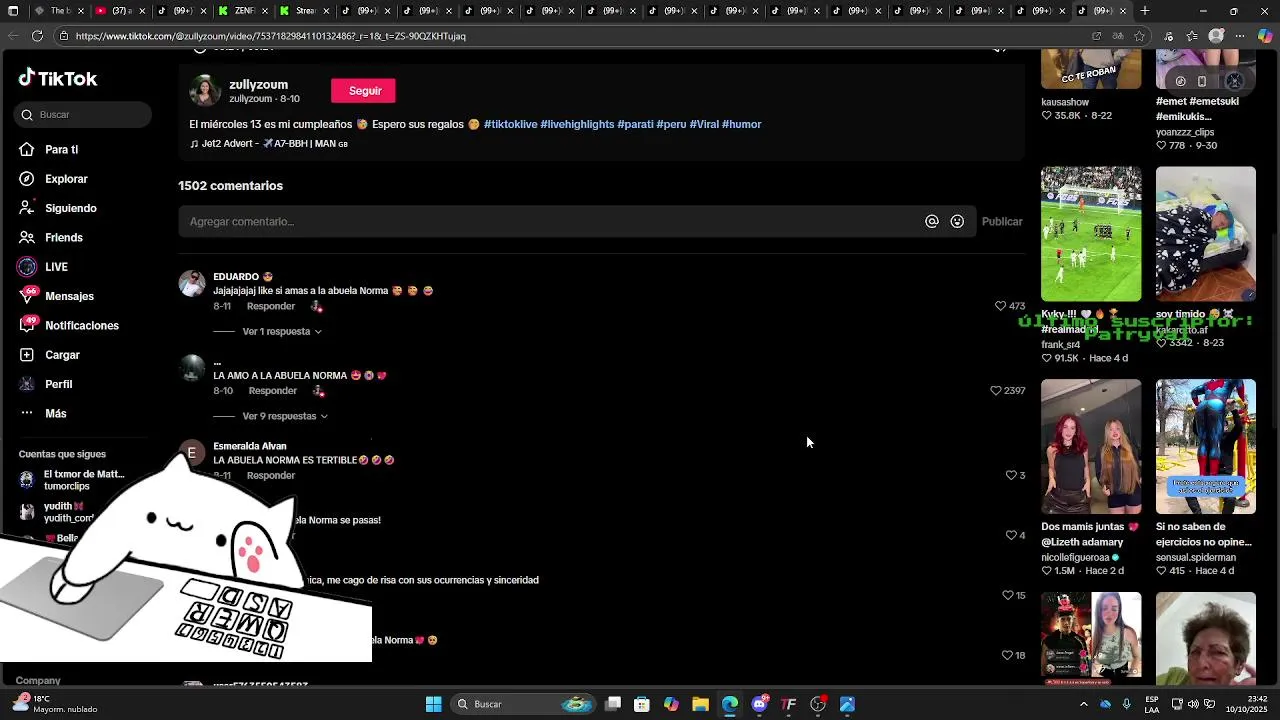Open zullyzoum's profile avatar

pos(205,91)
